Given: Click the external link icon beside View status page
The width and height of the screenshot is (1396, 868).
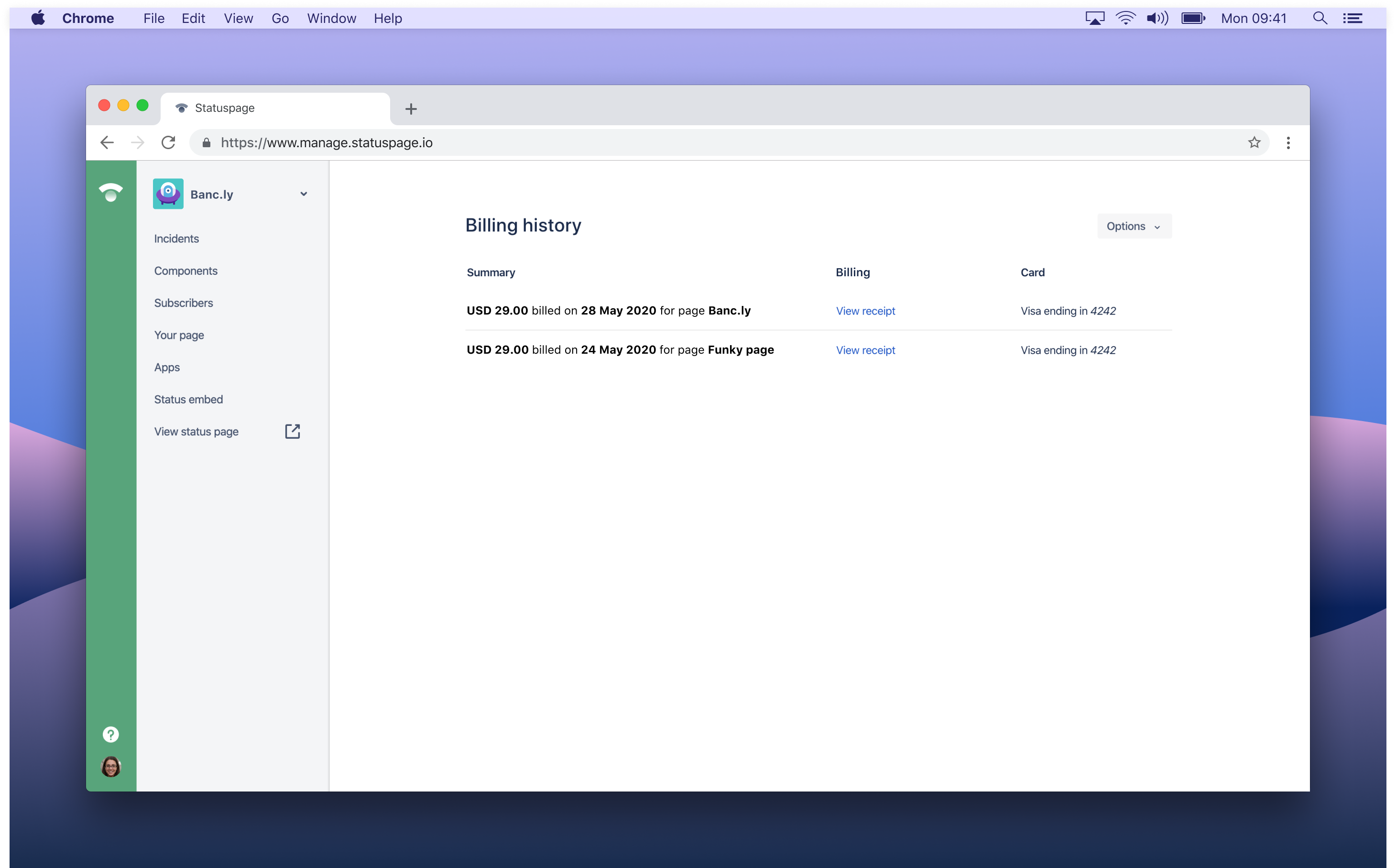Looking at the screenshot, I should pos(292,431).
